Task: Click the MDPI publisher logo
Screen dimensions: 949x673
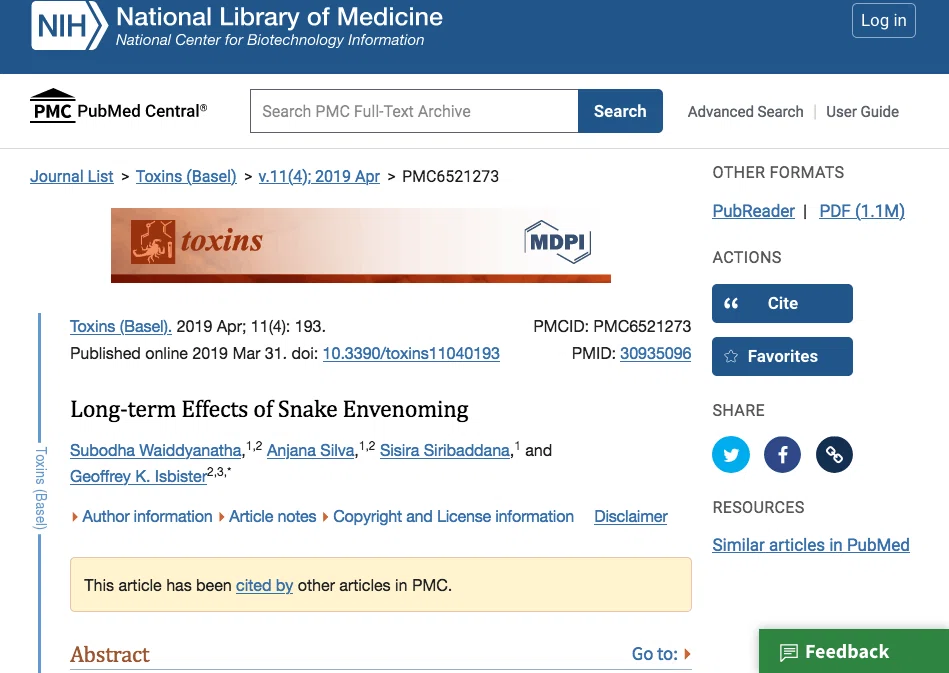Action: tap(557, 242)
